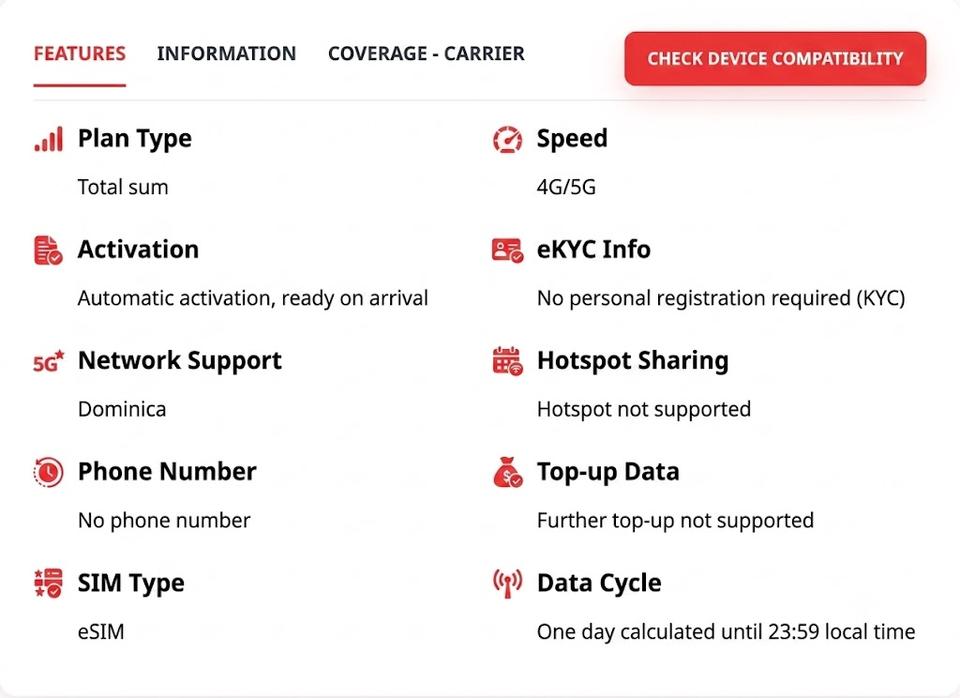Click the Hotspot Sharing heading
Screen dimensions: 960x698
[633, 361]
